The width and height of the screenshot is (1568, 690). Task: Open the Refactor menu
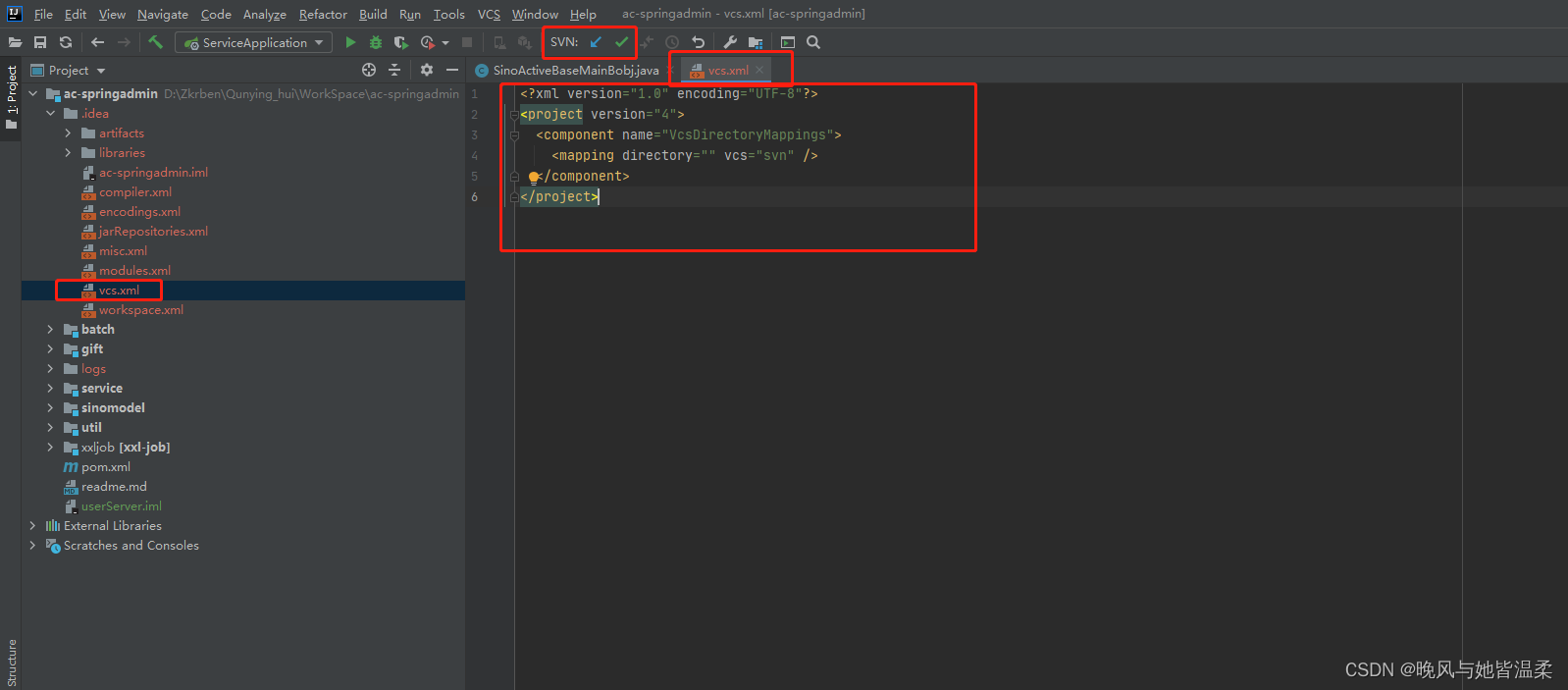(x=323, y=14)
